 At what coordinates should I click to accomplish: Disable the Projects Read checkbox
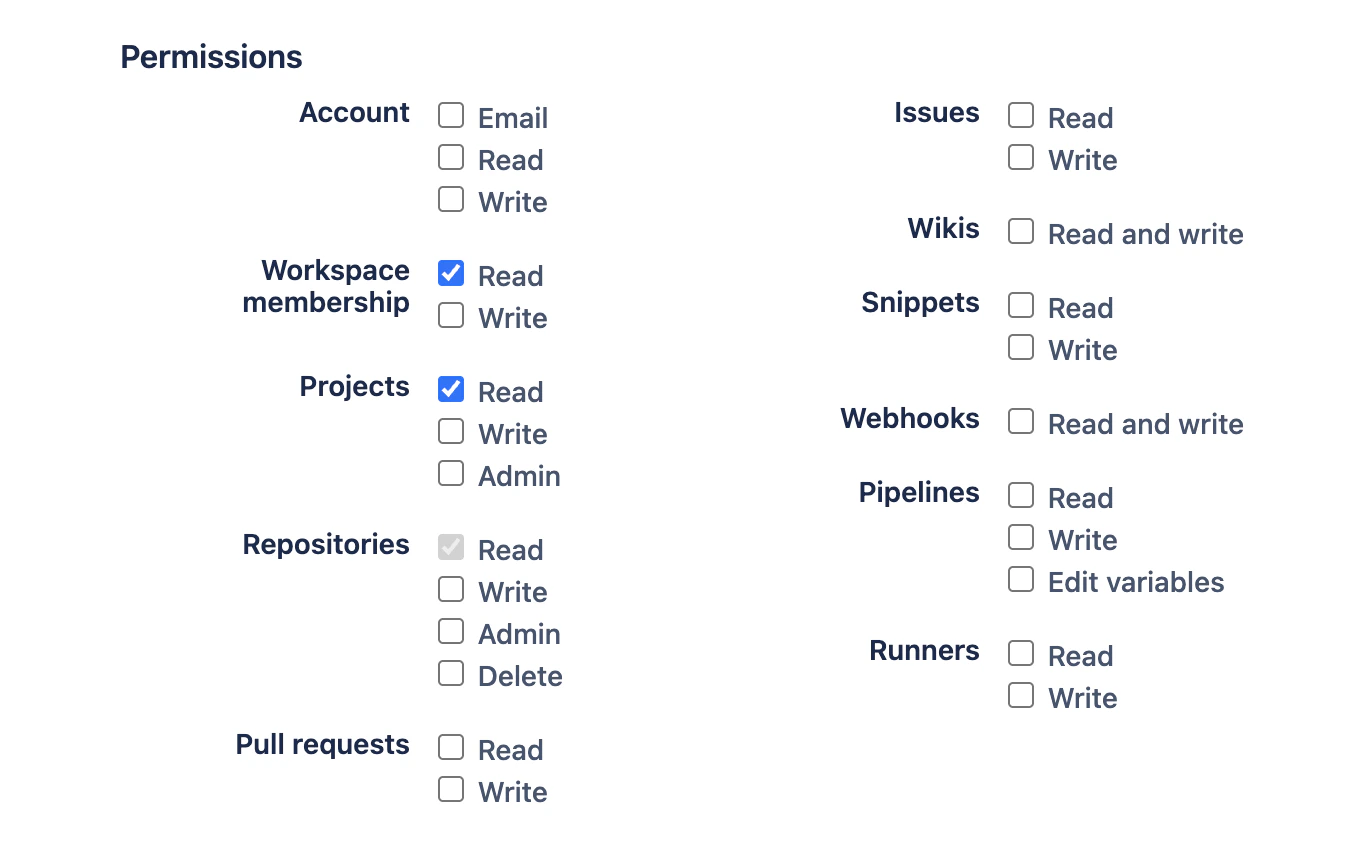point(451,389)
